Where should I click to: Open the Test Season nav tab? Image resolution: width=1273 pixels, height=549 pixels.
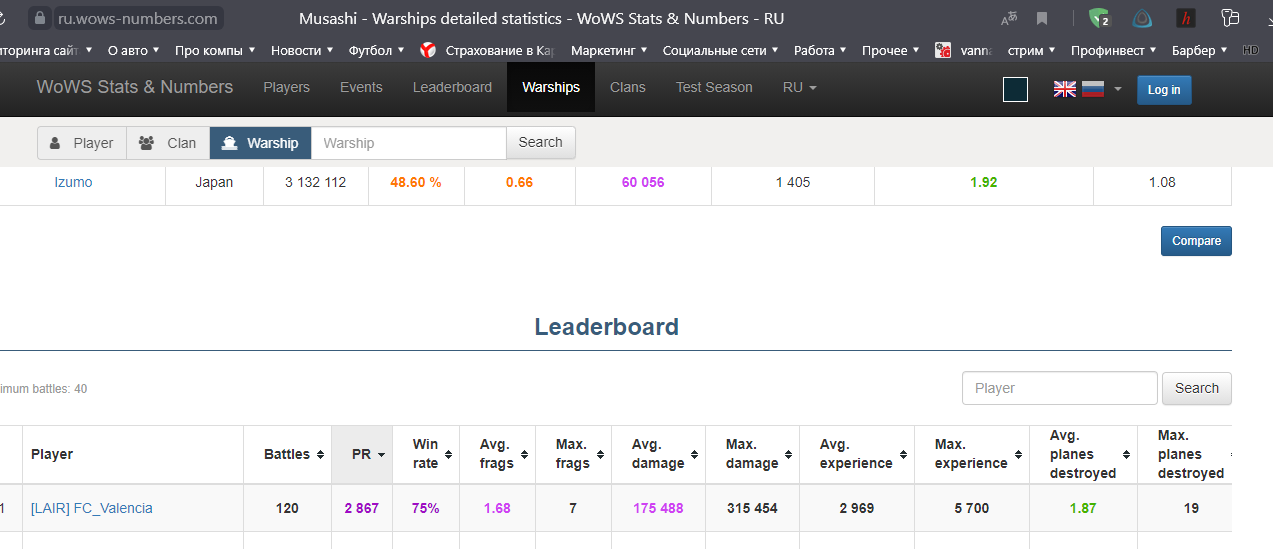click(714, 87)
